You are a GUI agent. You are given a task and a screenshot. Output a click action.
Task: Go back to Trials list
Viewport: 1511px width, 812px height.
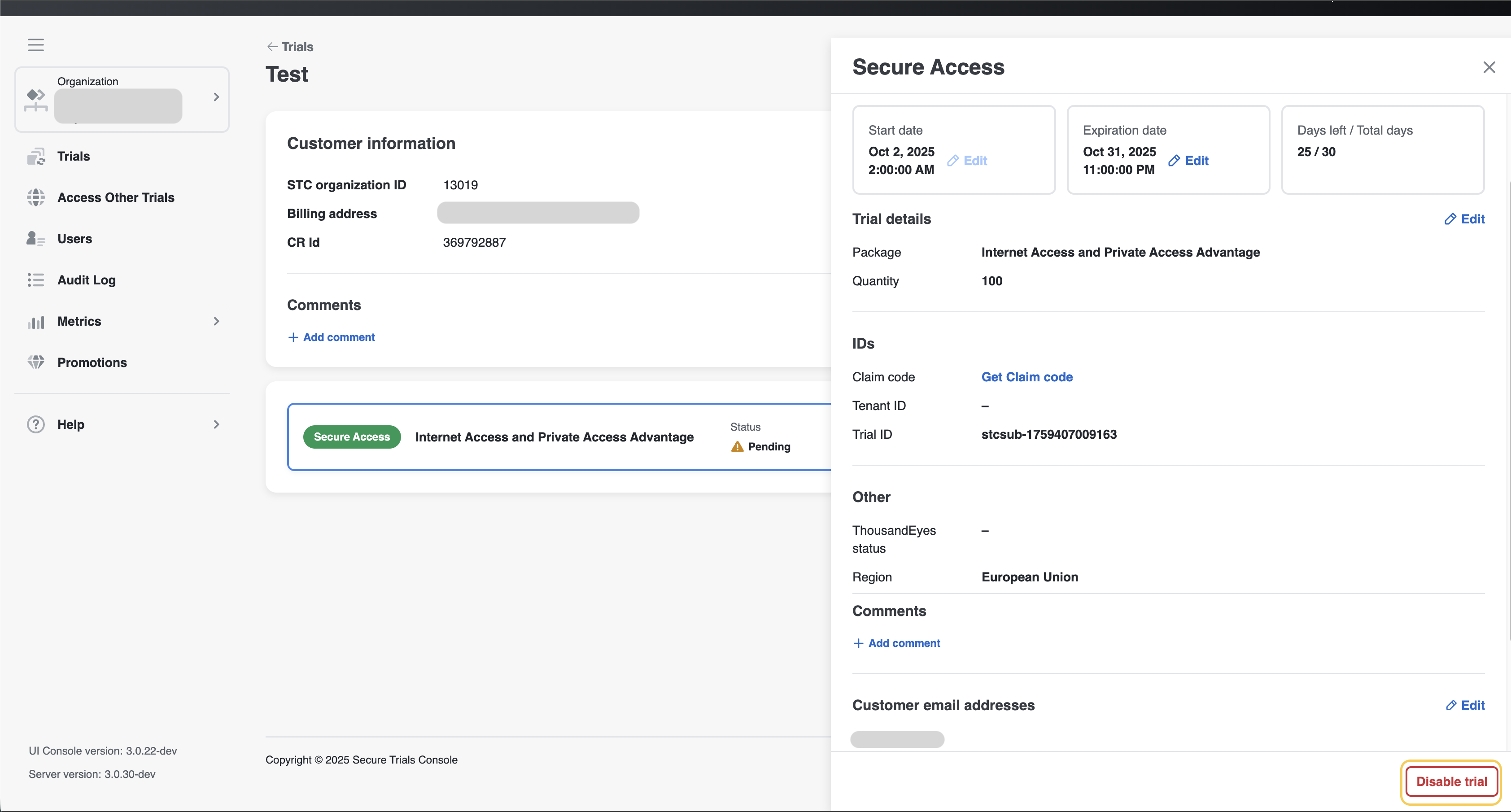point(290,47)
